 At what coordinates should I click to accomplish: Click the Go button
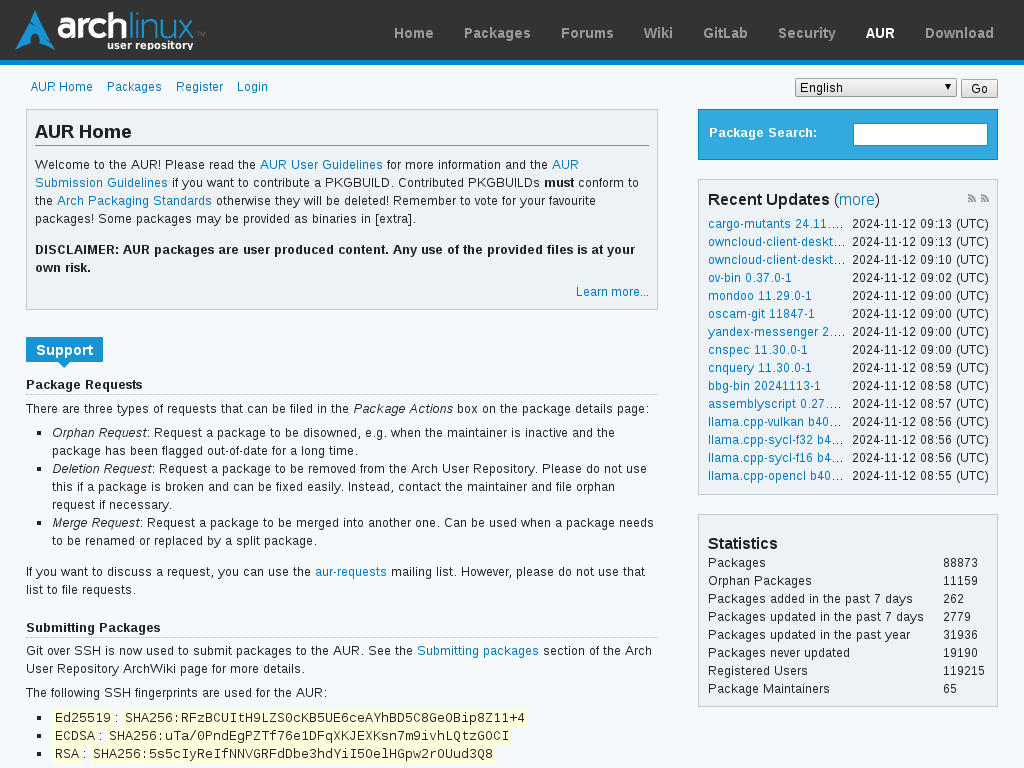[979, 88]
